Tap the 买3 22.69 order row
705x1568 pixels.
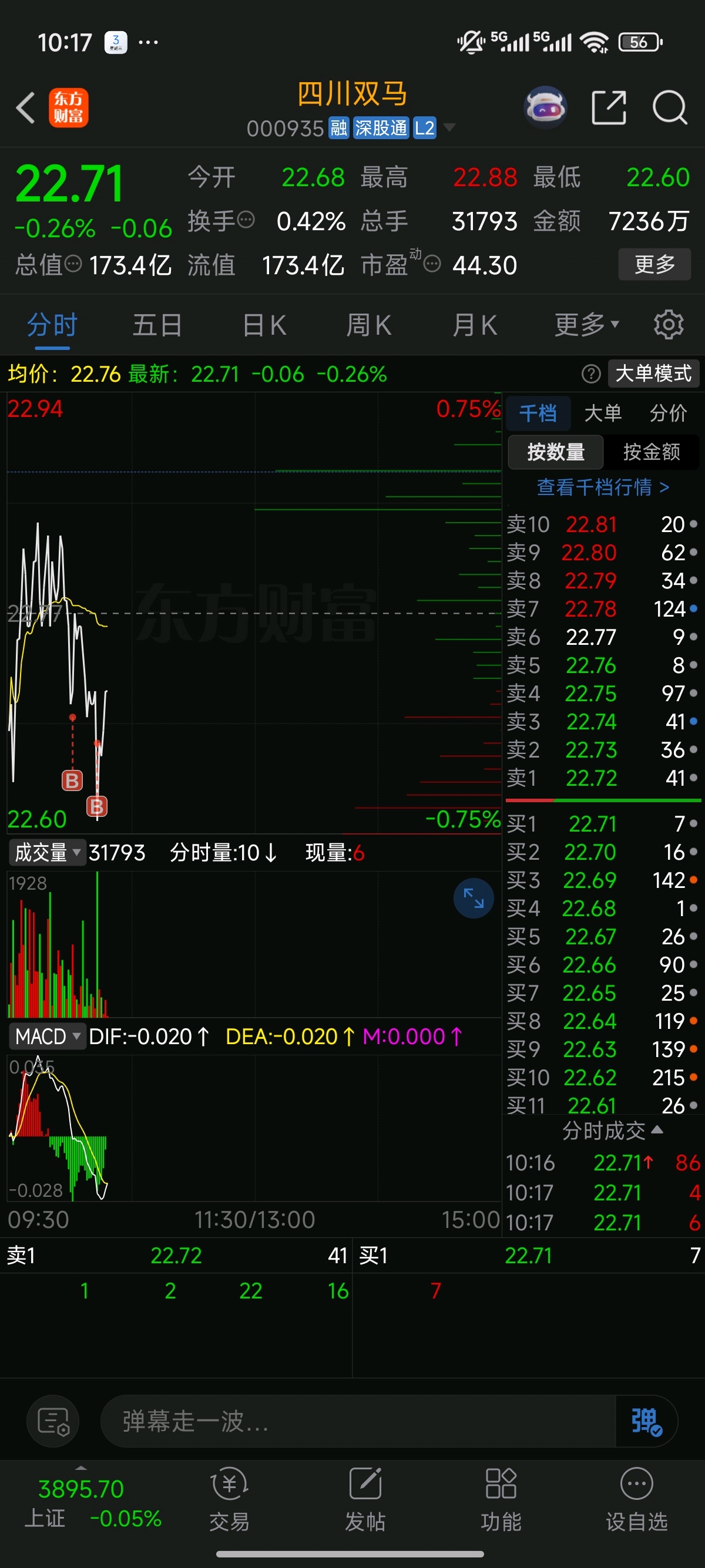[x=603, y=880]
